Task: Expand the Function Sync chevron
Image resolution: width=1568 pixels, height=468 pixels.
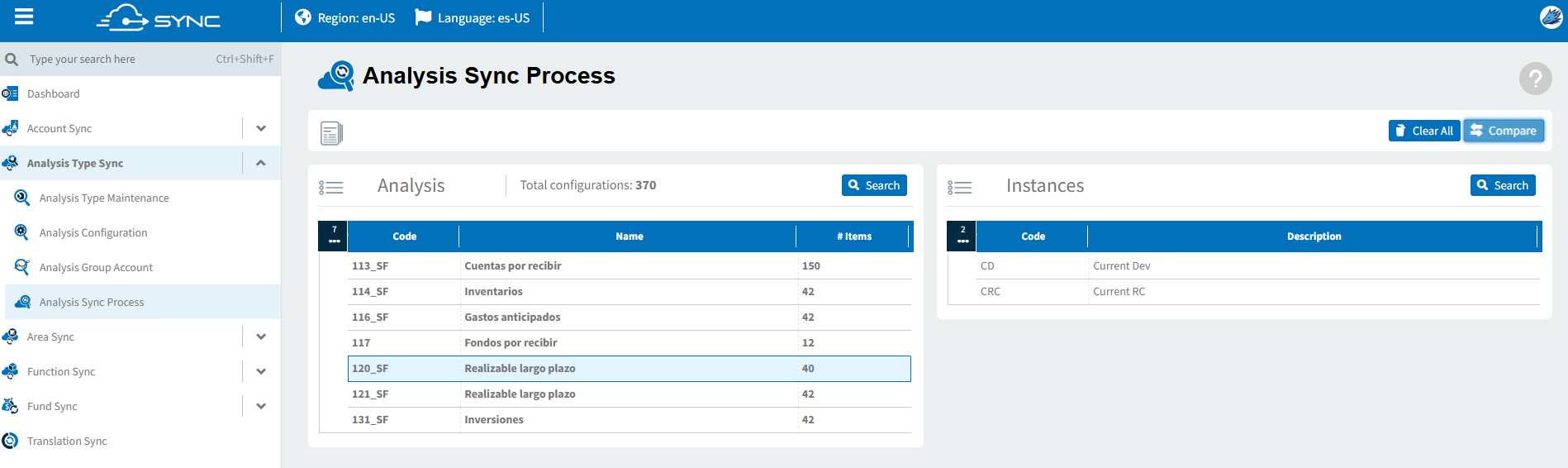Action: (261, 371)
